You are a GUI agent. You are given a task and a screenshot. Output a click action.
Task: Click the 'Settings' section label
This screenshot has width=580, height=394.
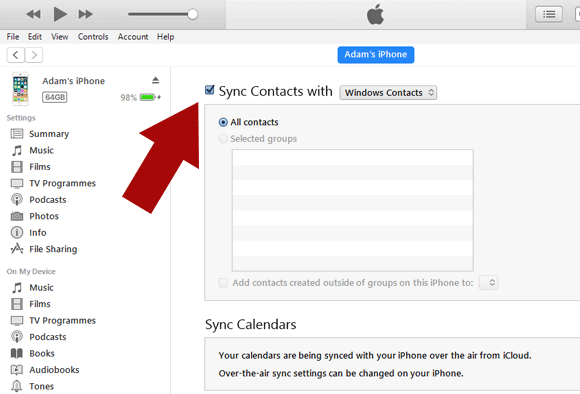tap(21, 118)
